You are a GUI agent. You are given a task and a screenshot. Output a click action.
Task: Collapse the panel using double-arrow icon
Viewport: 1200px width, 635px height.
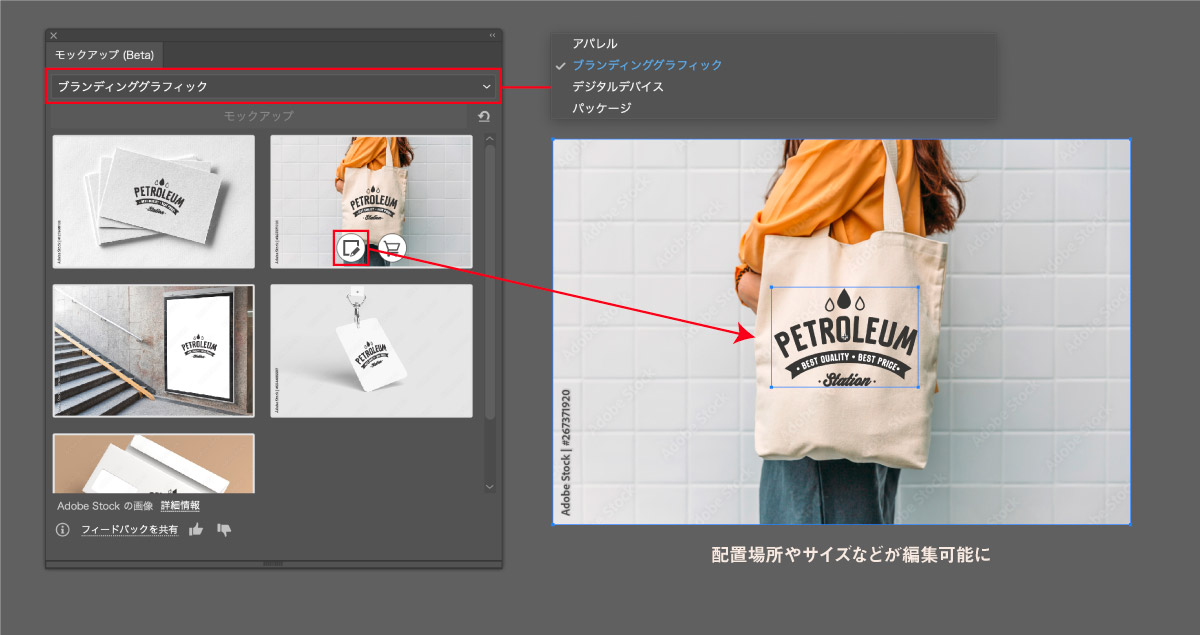(x=492, y=35)
